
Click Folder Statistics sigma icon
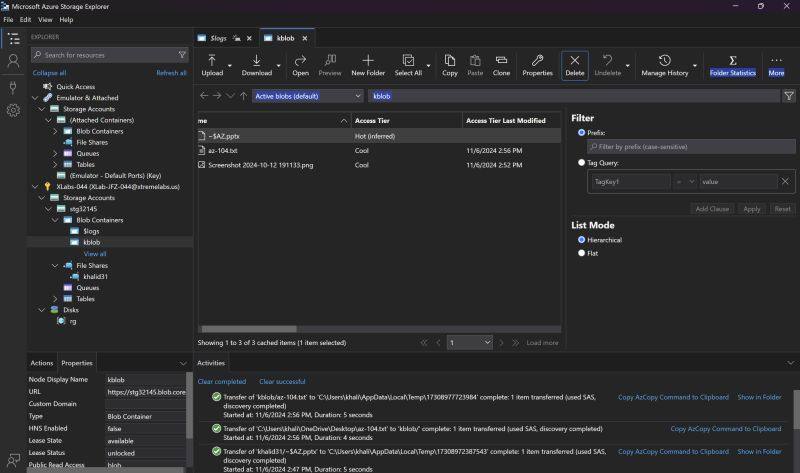(733, 60)
